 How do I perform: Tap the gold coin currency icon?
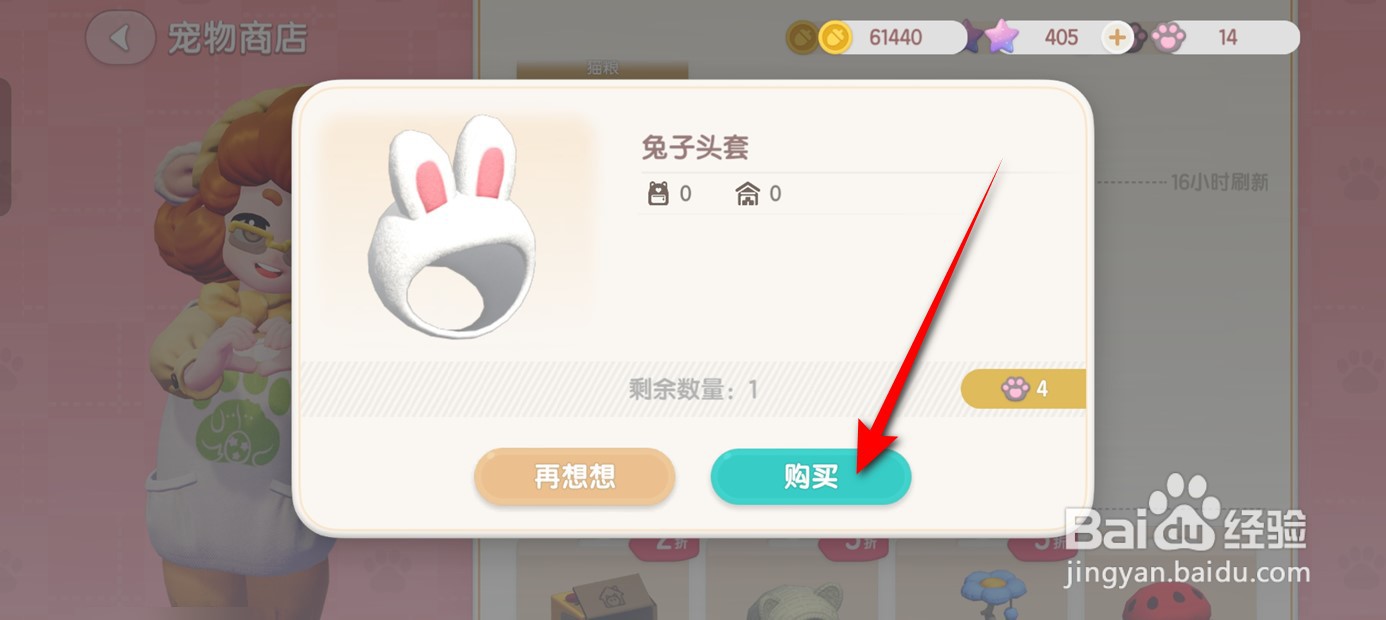pos(835,38)
